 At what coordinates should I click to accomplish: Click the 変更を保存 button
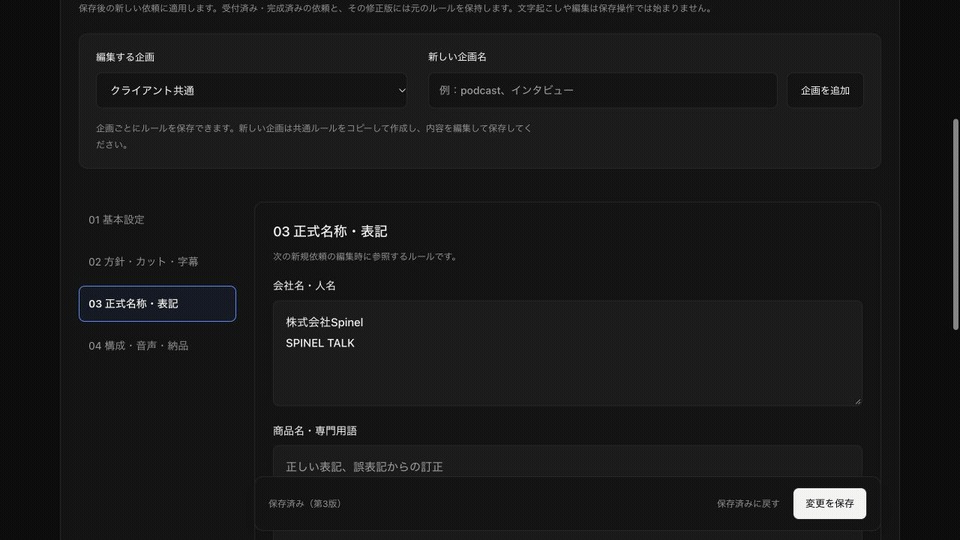829,503
